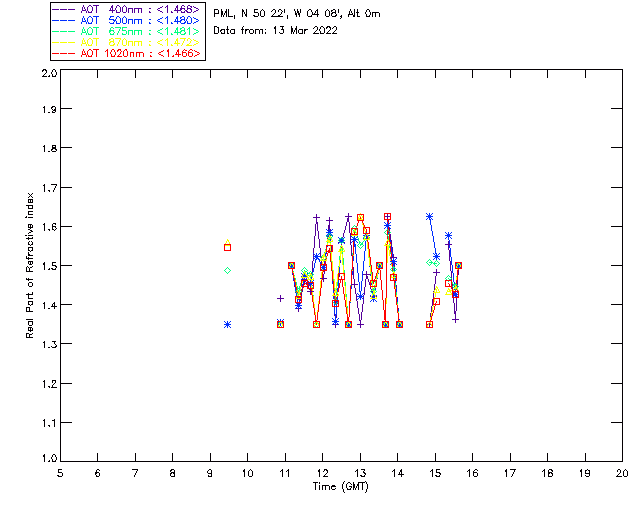
Task: Click the AOT 675nm legend entry
Action: tap(126, 31)
